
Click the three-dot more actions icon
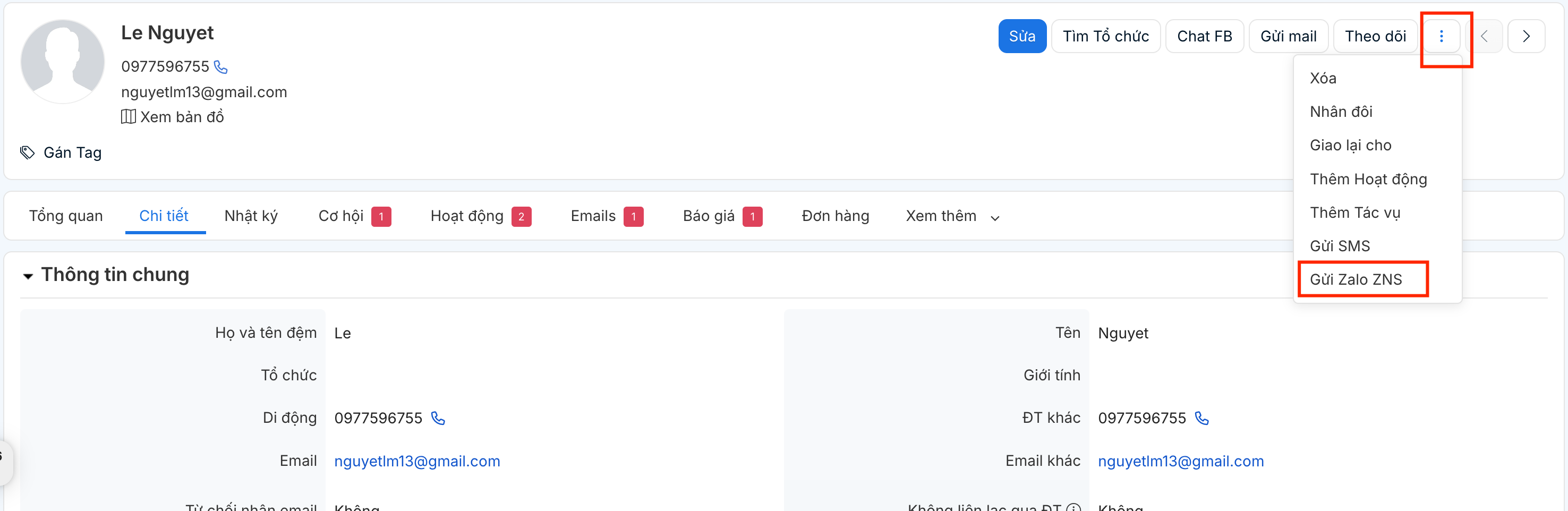pos(1441,37)
